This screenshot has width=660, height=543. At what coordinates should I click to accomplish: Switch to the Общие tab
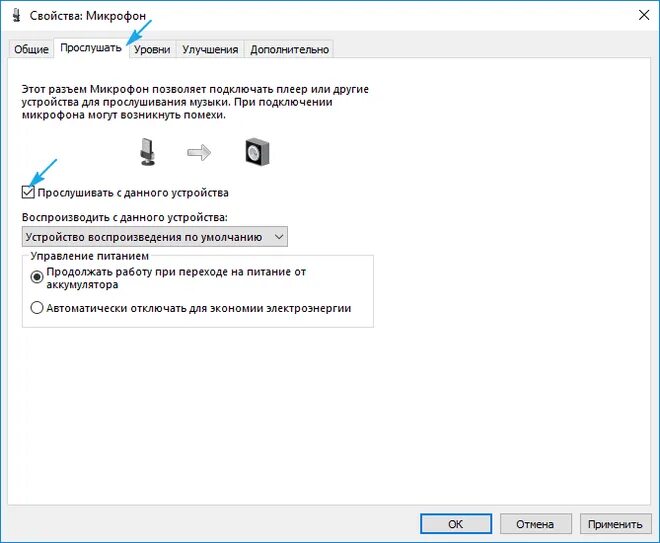coord(31,50)
